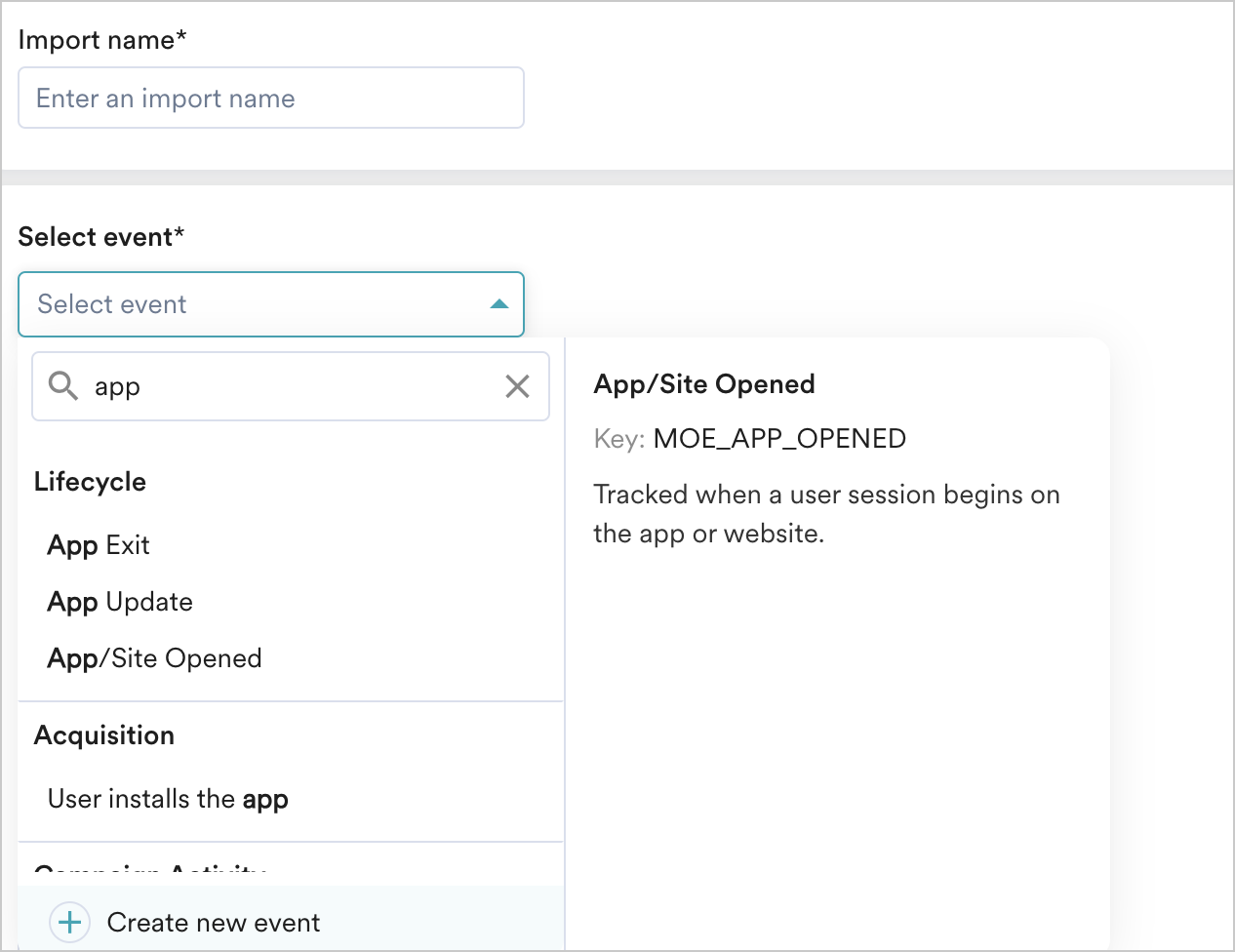Choose the App Update event
The width and height of the screenshot is (1235, 952).
[x=120, y=602]
